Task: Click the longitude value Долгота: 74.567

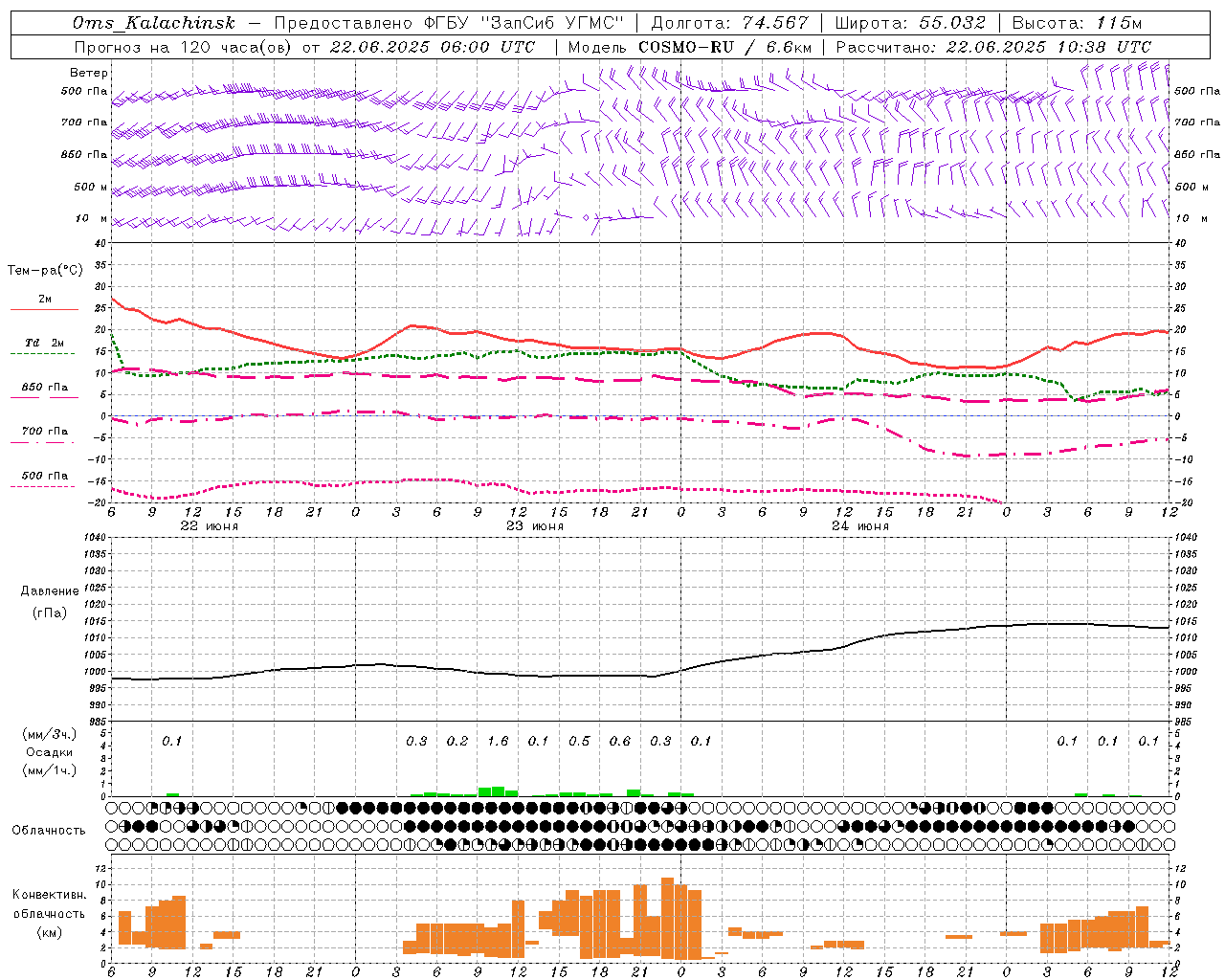Action: coord(729,23)
